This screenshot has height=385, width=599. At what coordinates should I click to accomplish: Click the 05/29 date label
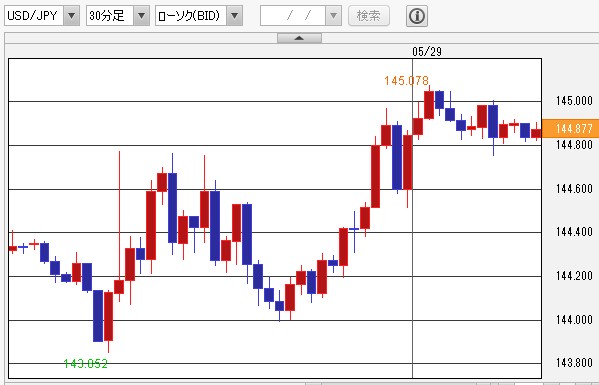coord(427,52)
